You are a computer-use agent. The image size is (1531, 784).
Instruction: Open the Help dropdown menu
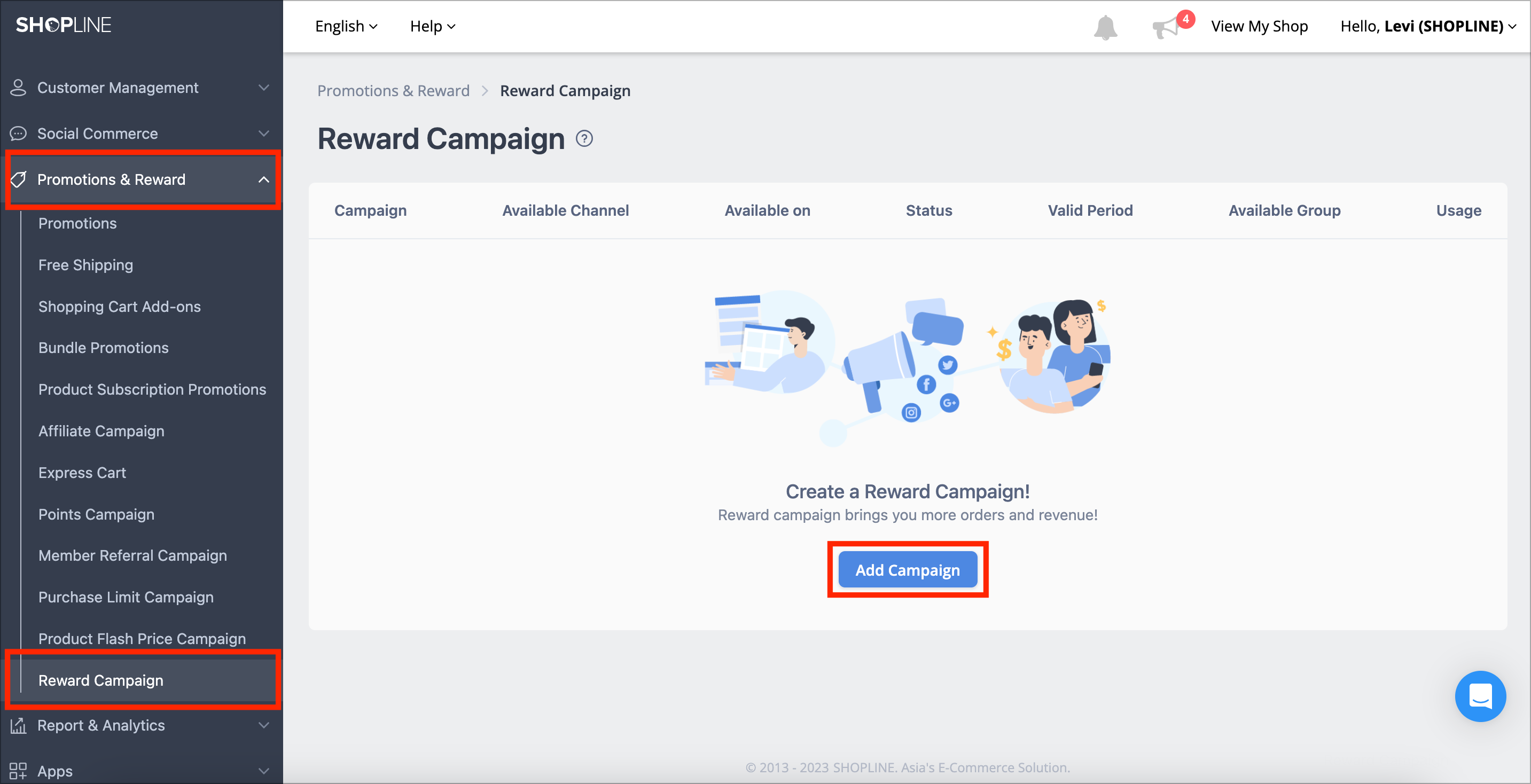(x=433, y=26)
